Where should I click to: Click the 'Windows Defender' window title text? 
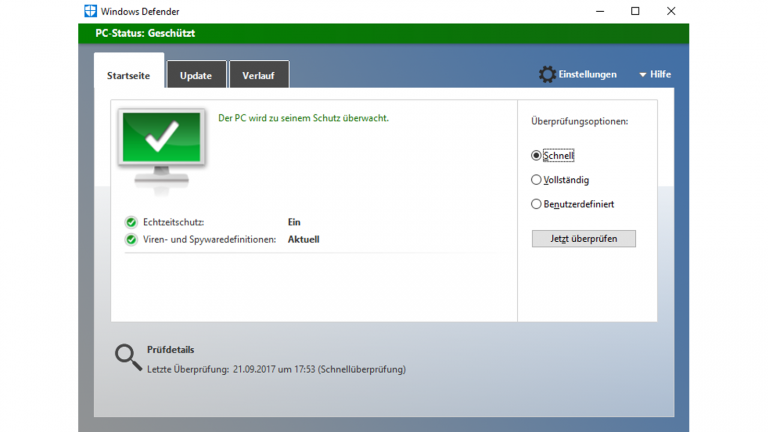(x=140, y=11)
